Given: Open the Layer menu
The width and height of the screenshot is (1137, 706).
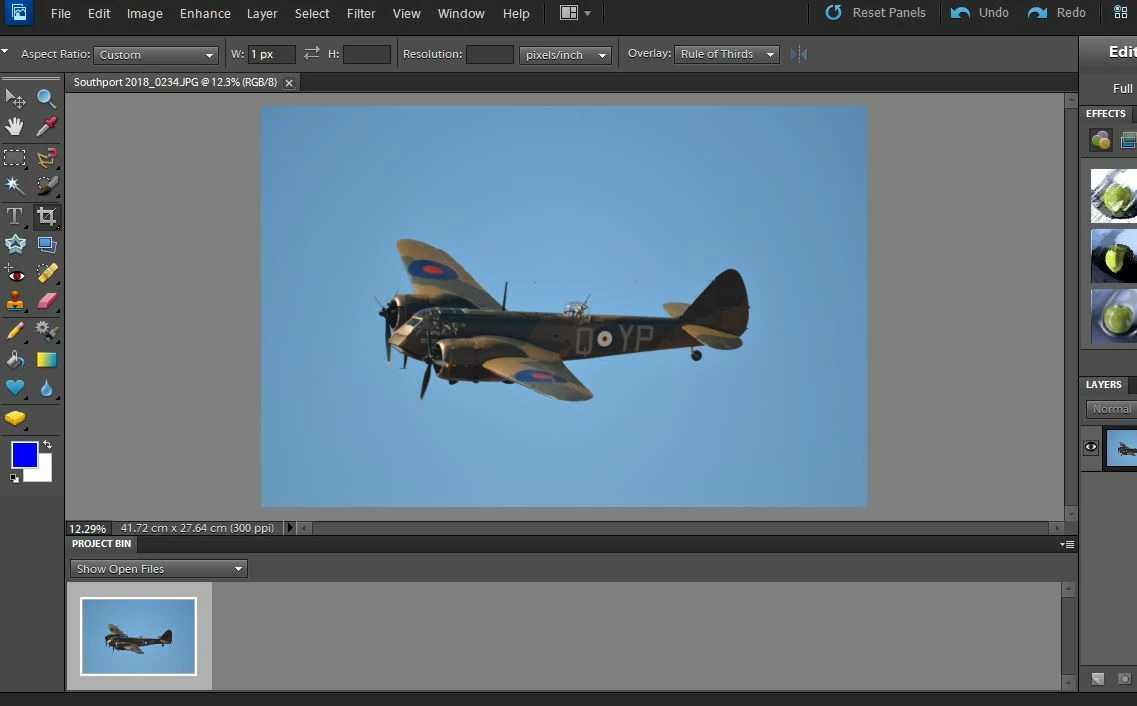Looking at the screenshot, I should [262, 14].
